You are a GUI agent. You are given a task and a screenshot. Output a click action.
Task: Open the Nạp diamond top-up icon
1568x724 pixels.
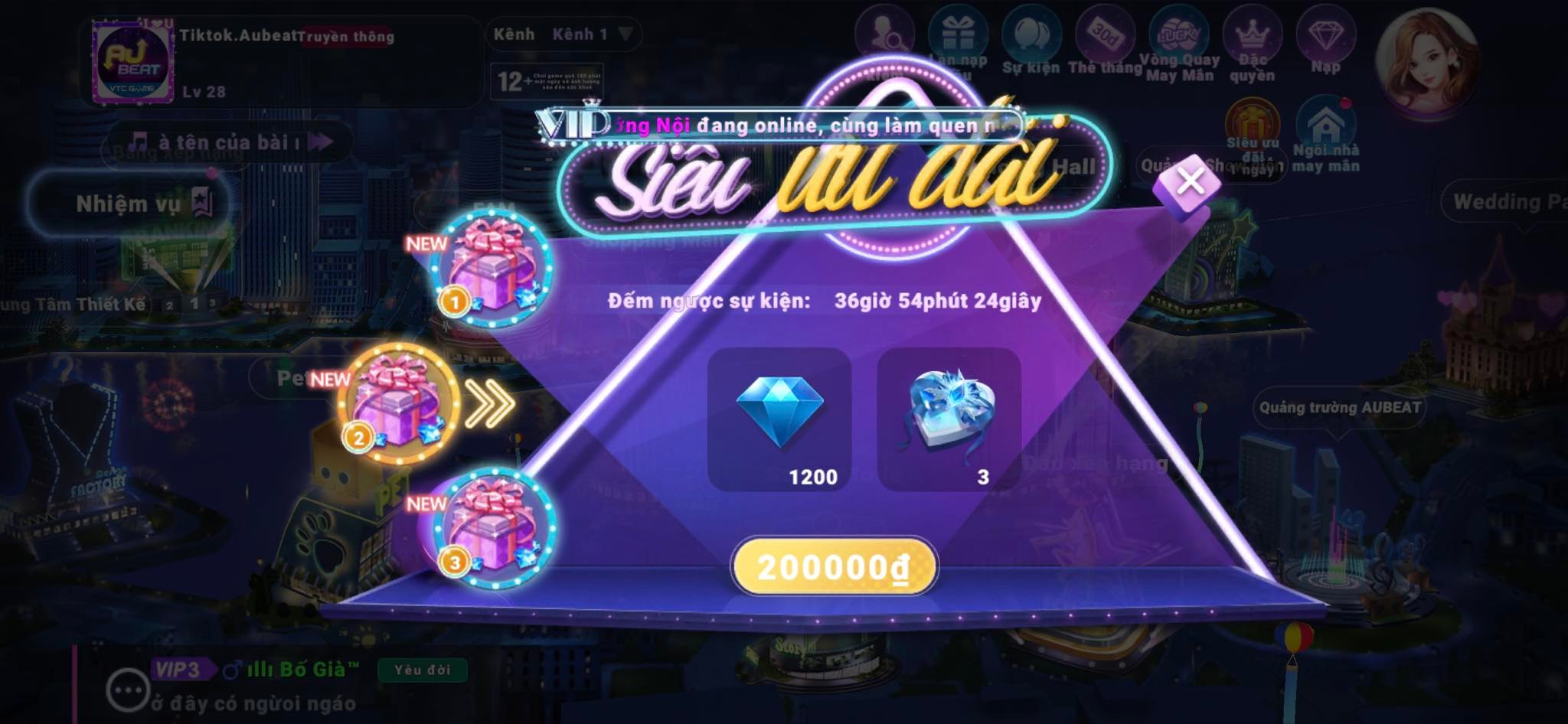pos(1326,41)
